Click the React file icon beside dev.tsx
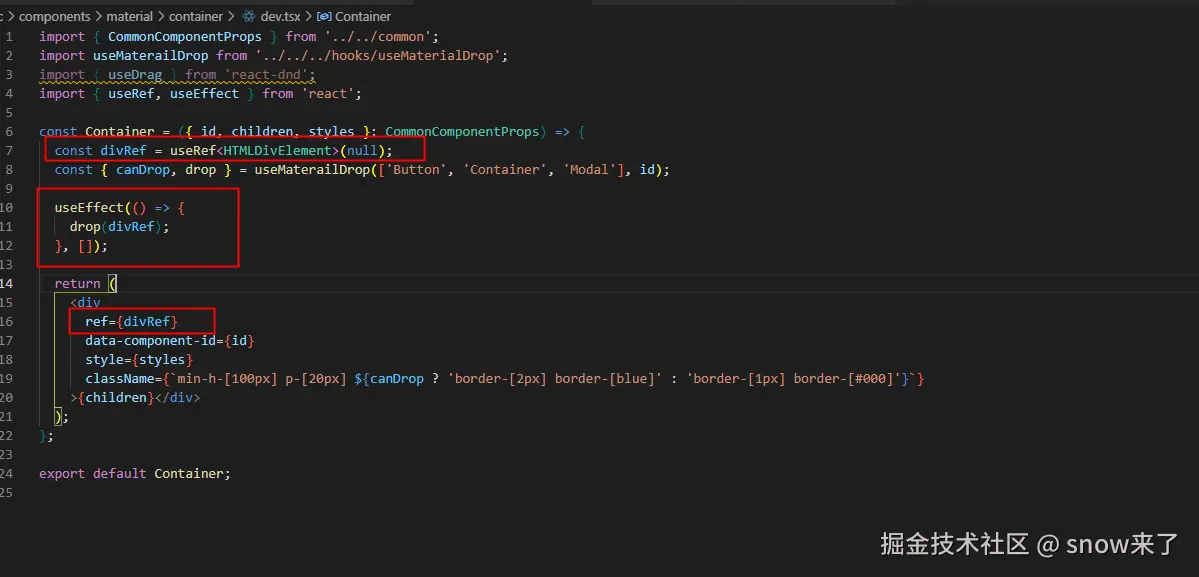This screenshot has width=1199, height=577. pos(249,16)
